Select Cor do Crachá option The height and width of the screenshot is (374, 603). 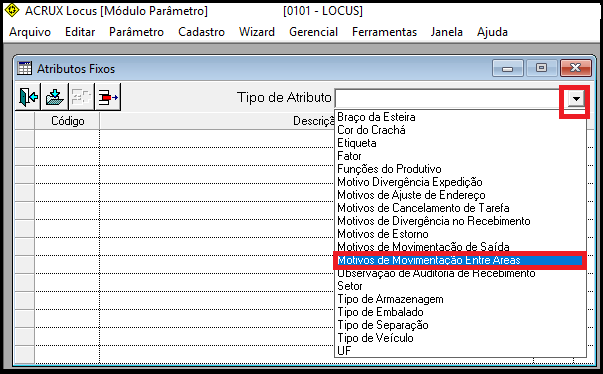[x=460, y=130]
